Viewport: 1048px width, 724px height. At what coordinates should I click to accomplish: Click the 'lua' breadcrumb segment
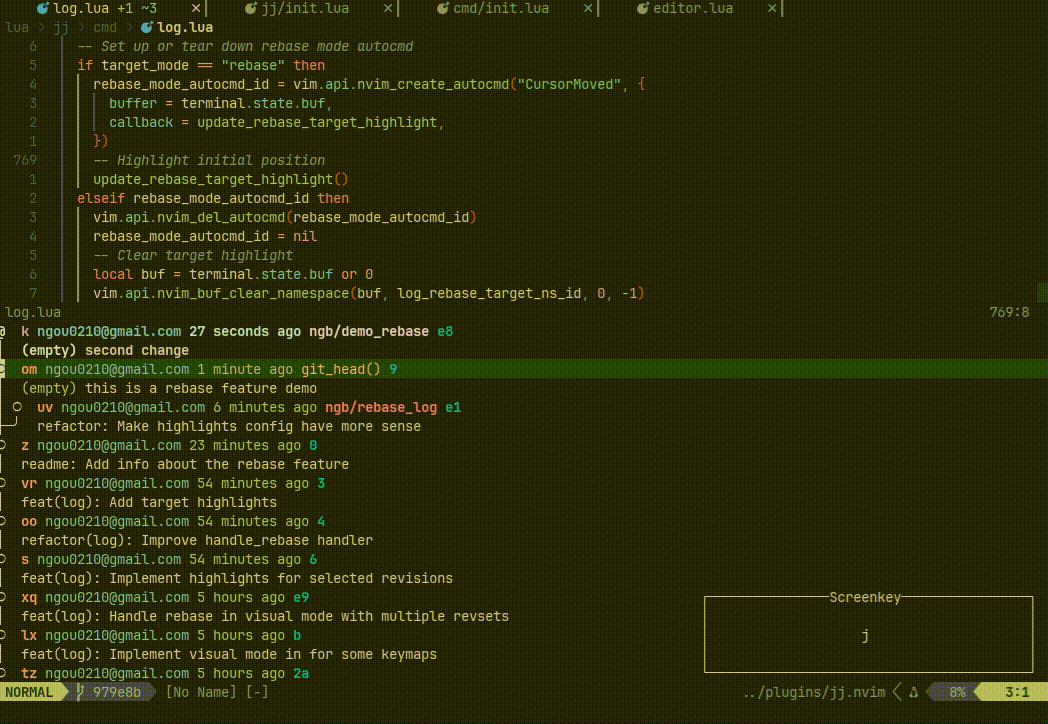click(x=17, y=27)
